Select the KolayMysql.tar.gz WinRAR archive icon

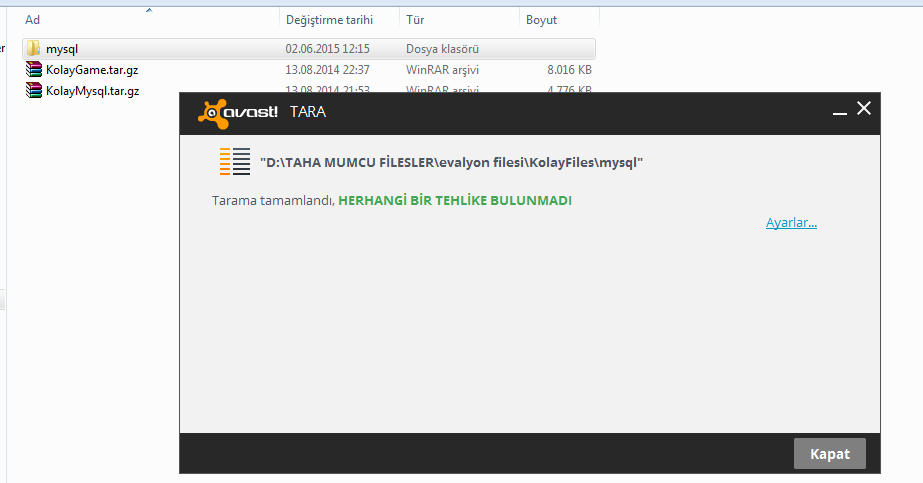pos(34,90)
